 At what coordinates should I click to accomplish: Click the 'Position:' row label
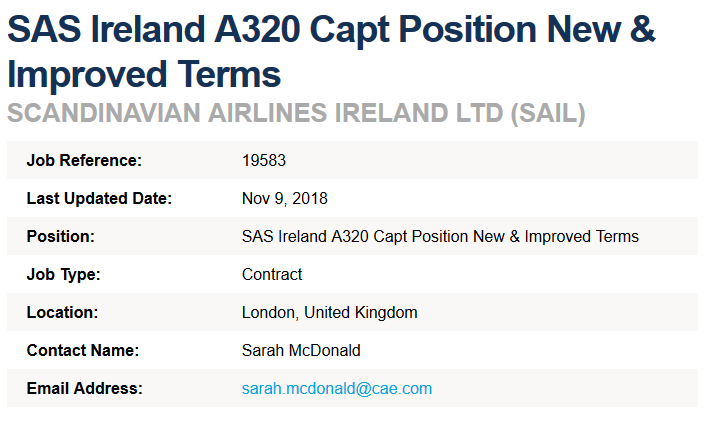[60, 236]
